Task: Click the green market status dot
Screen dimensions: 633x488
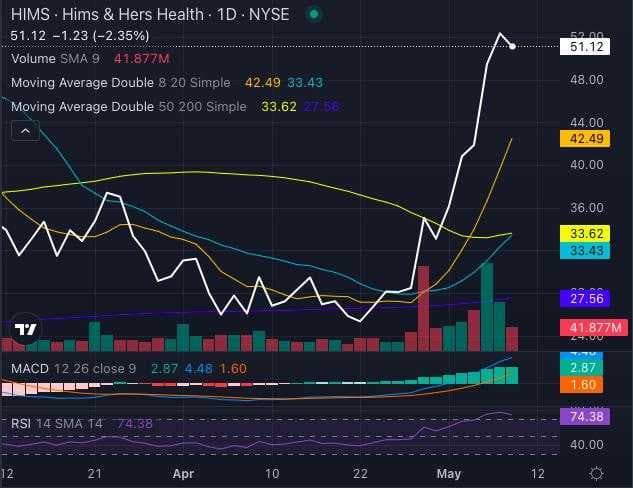Action: pos(314,15)
